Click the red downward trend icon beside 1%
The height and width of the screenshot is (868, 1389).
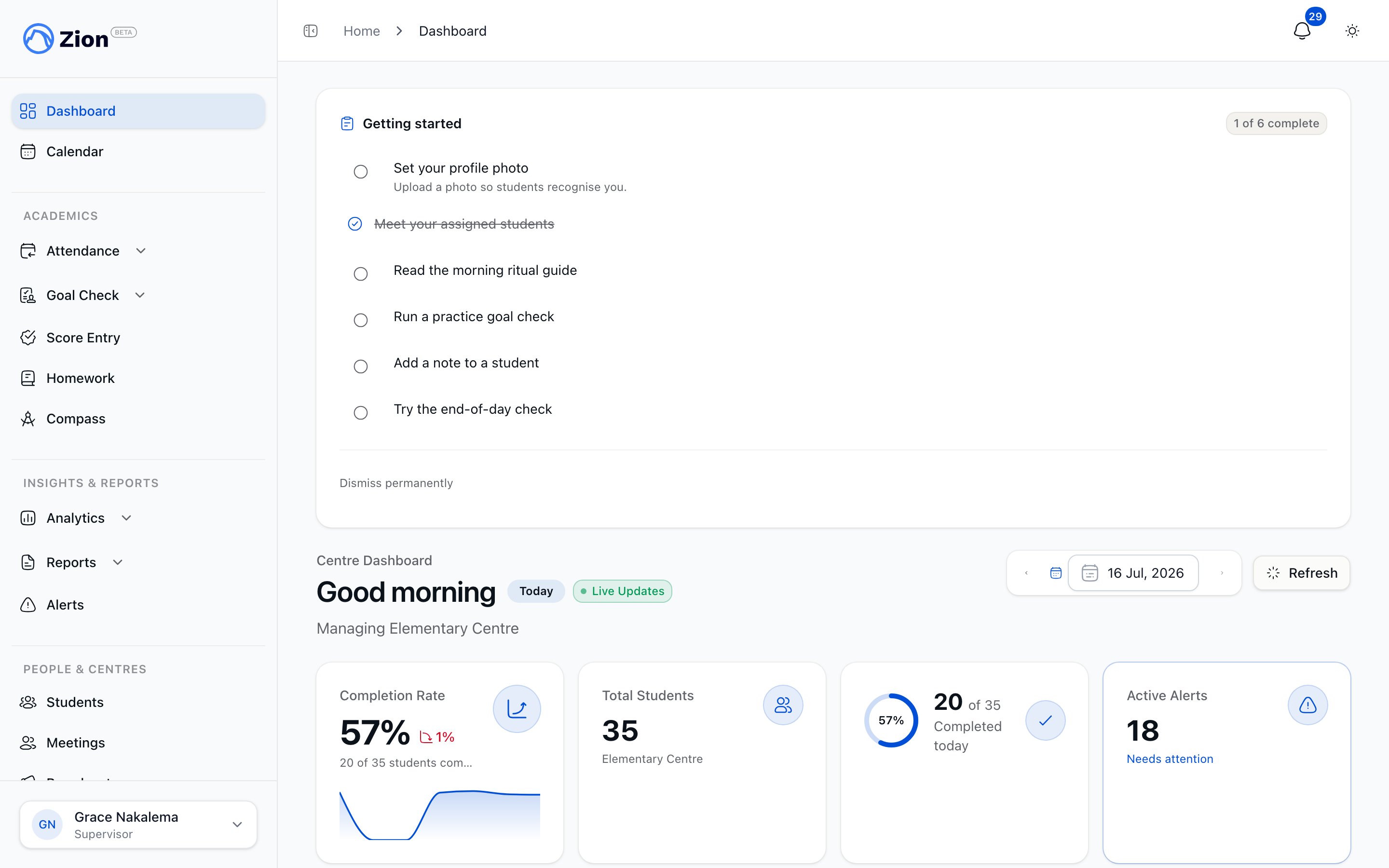[x=426, y=737]
